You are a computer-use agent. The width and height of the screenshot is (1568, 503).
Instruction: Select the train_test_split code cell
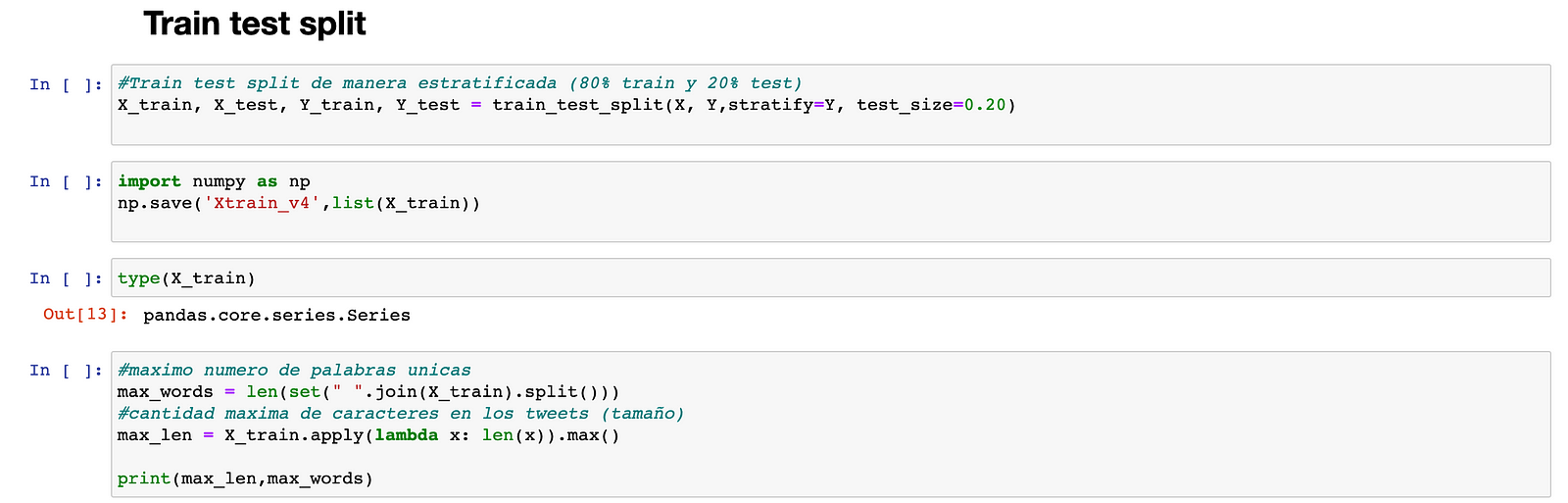[831, 105]
